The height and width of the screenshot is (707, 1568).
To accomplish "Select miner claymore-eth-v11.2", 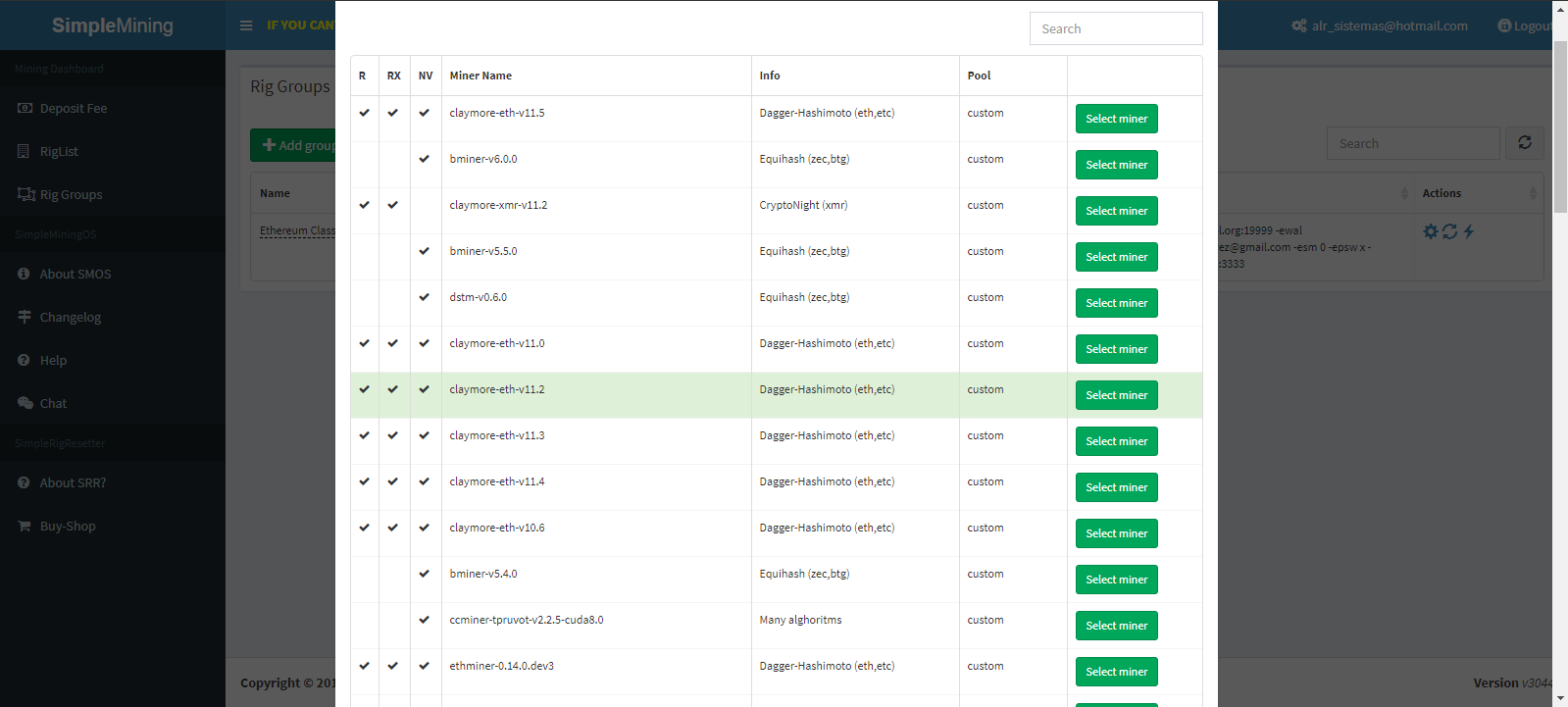I will [x=1116, y=395].
